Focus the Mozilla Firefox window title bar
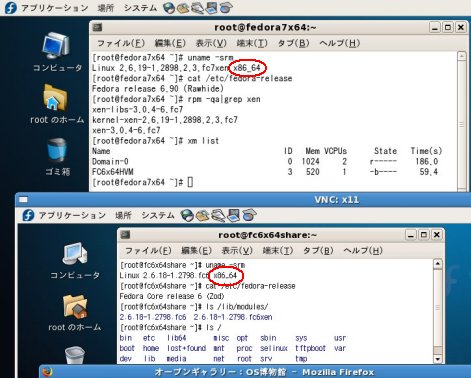The height and width of the screenshot is (378, 471). tap(255, 372)
